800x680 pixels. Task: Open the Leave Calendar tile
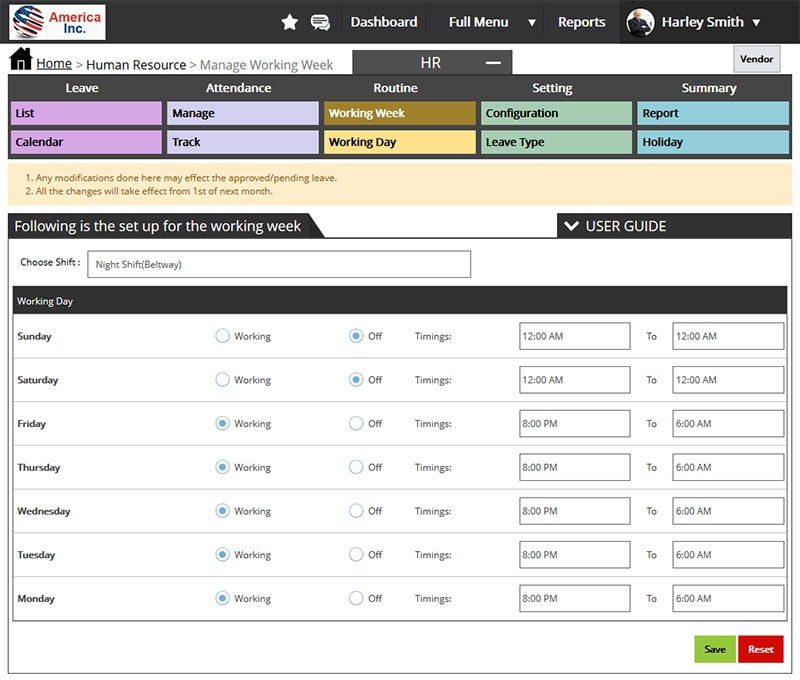86,142
